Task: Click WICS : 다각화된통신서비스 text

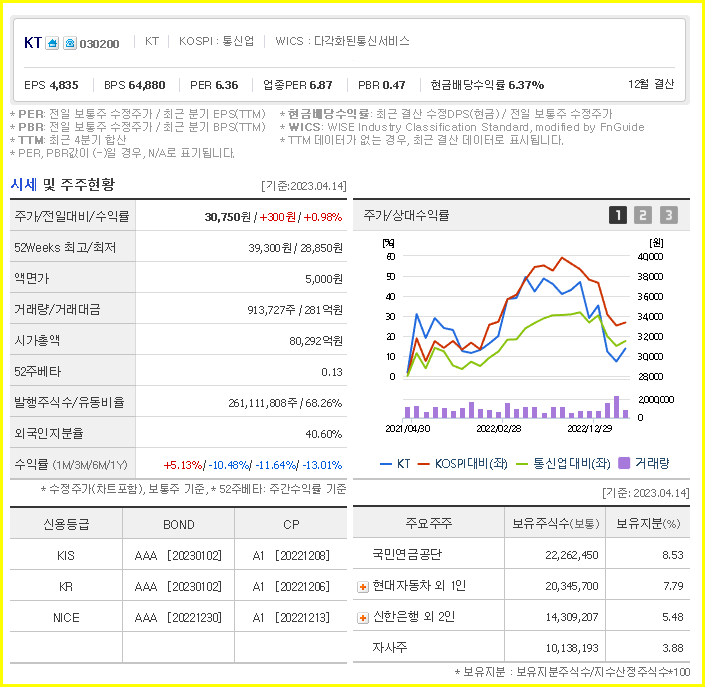Action: 343,41
